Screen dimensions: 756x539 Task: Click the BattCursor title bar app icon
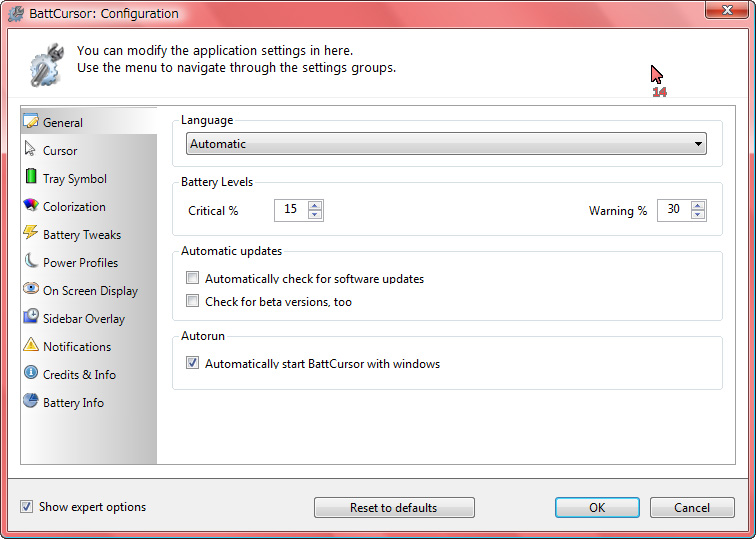pos(16,13)
